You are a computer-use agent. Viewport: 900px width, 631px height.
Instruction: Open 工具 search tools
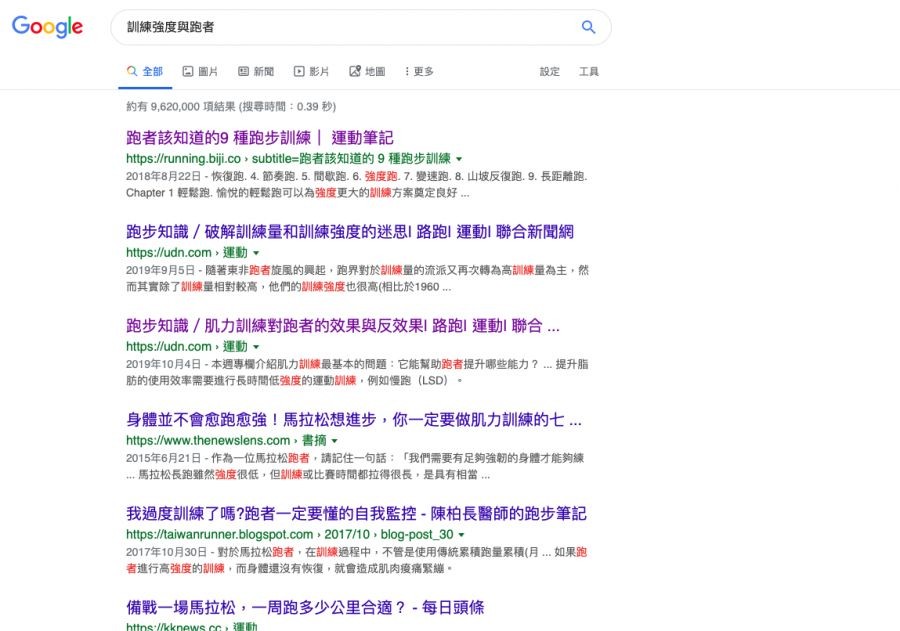coord(589,71)
